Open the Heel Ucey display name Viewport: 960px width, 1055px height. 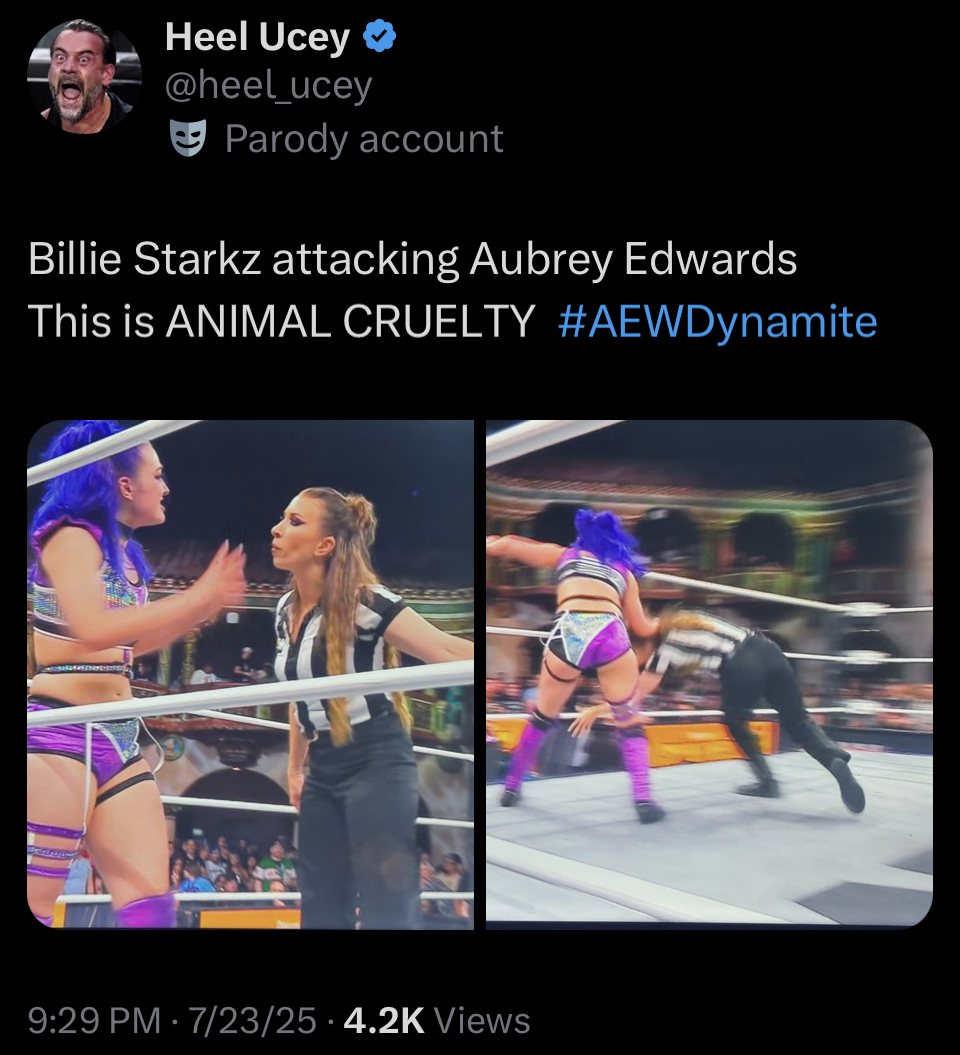[x=257, y=36]
